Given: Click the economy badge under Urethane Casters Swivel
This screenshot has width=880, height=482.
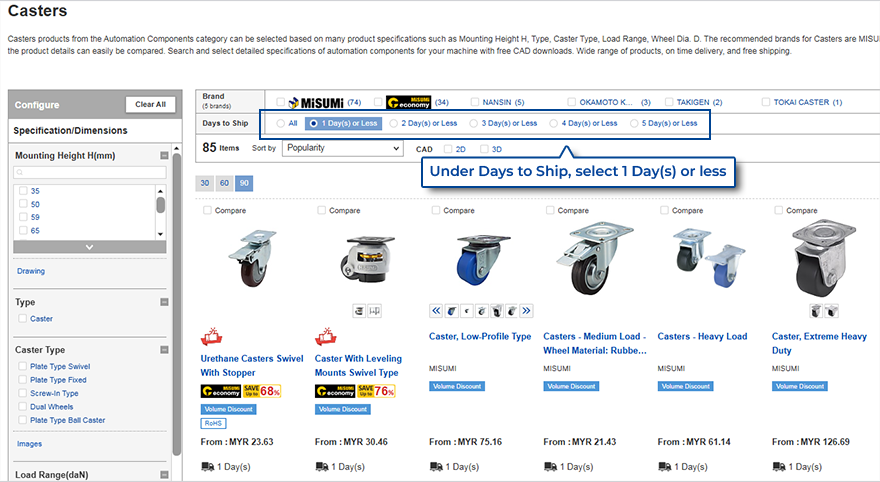Looking at the screenshot, I should tap(221, 391).
